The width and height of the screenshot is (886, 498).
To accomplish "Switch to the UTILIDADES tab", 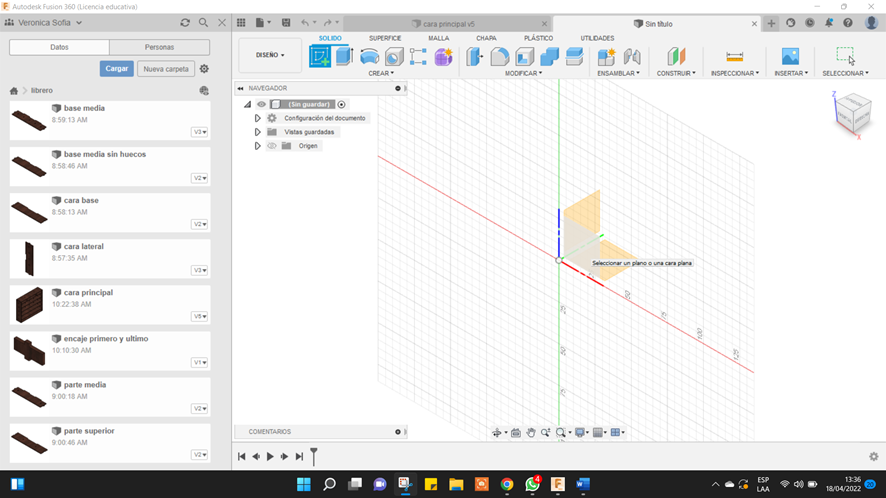I will 597,38.
